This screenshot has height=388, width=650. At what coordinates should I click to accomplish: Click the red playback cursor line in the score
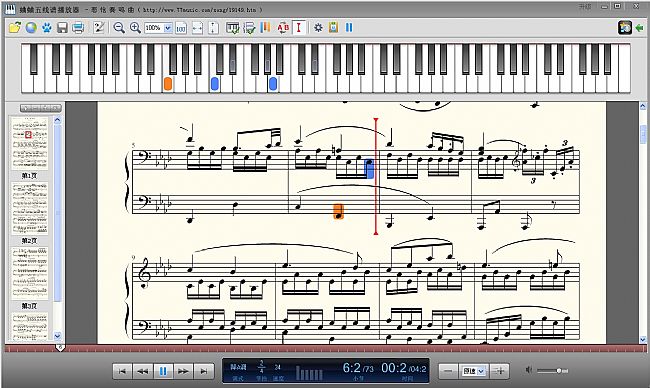[x=376, y=176]
